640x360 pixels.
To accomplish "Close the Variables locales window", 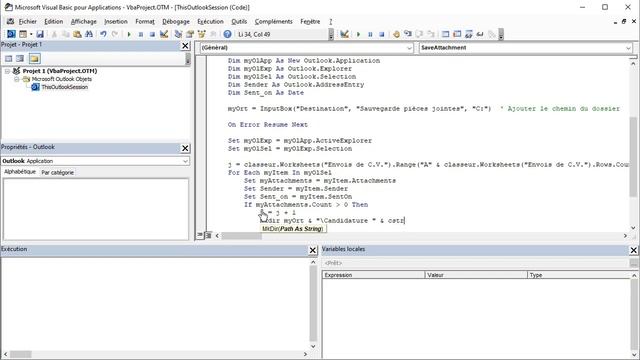I will click(633, 250).
